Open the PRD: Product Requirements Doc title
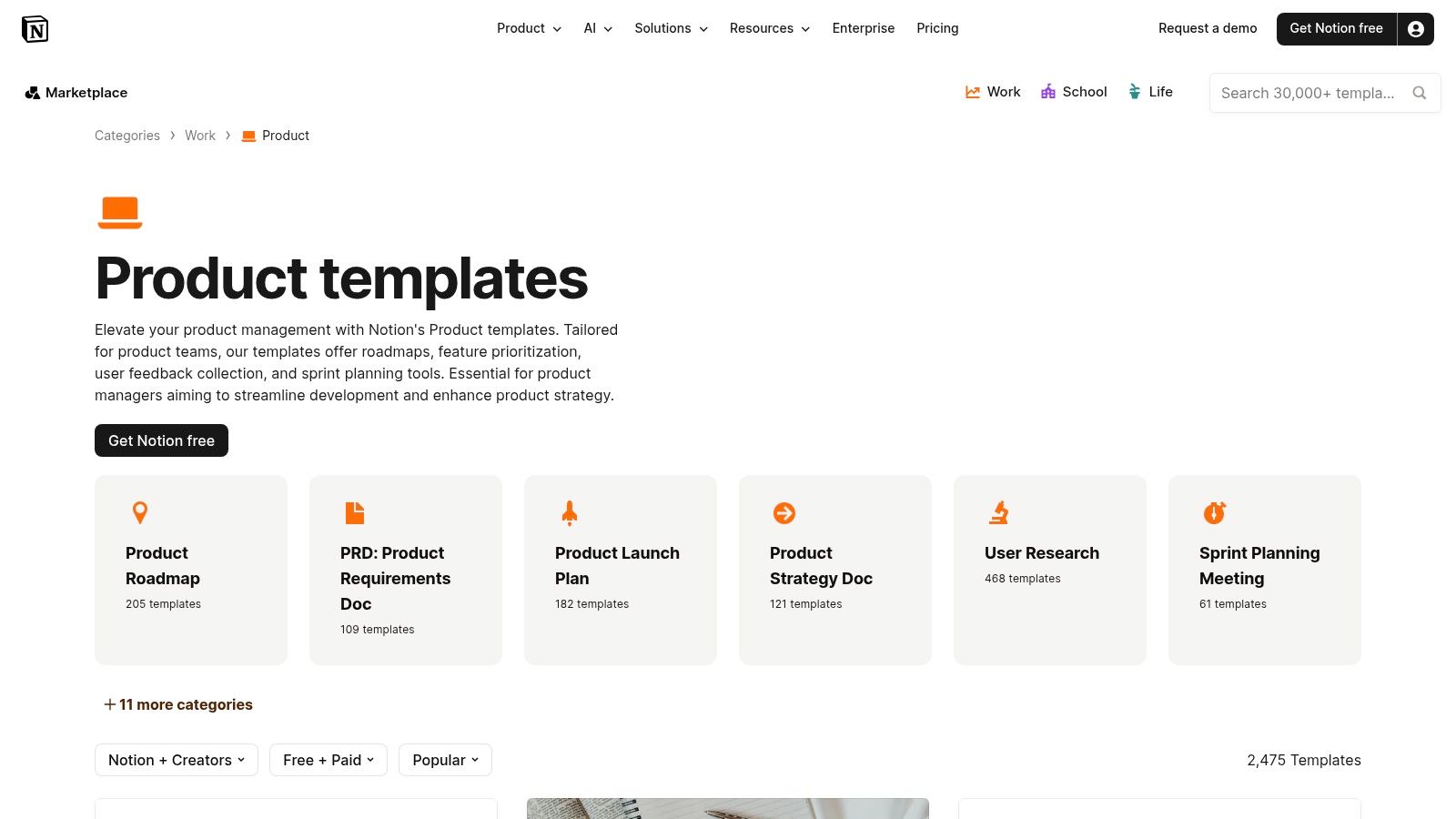The height and width of the screenshot is (819, 1456). pos(396,578)
